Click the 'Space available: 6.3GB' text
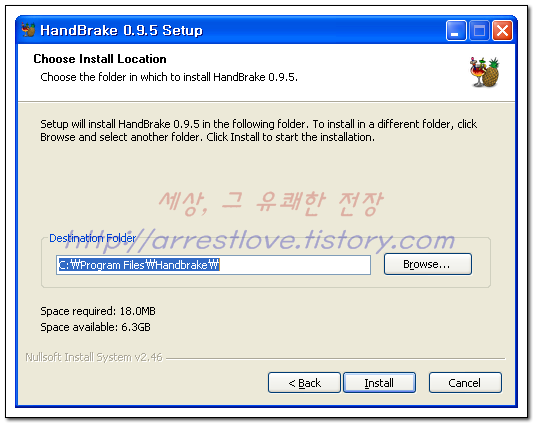 point(96,327)
